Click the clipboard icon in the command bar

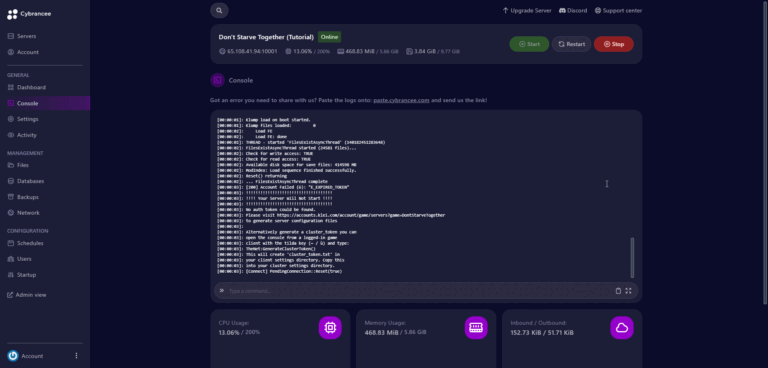pyautogui.click(x=618, y=291)
